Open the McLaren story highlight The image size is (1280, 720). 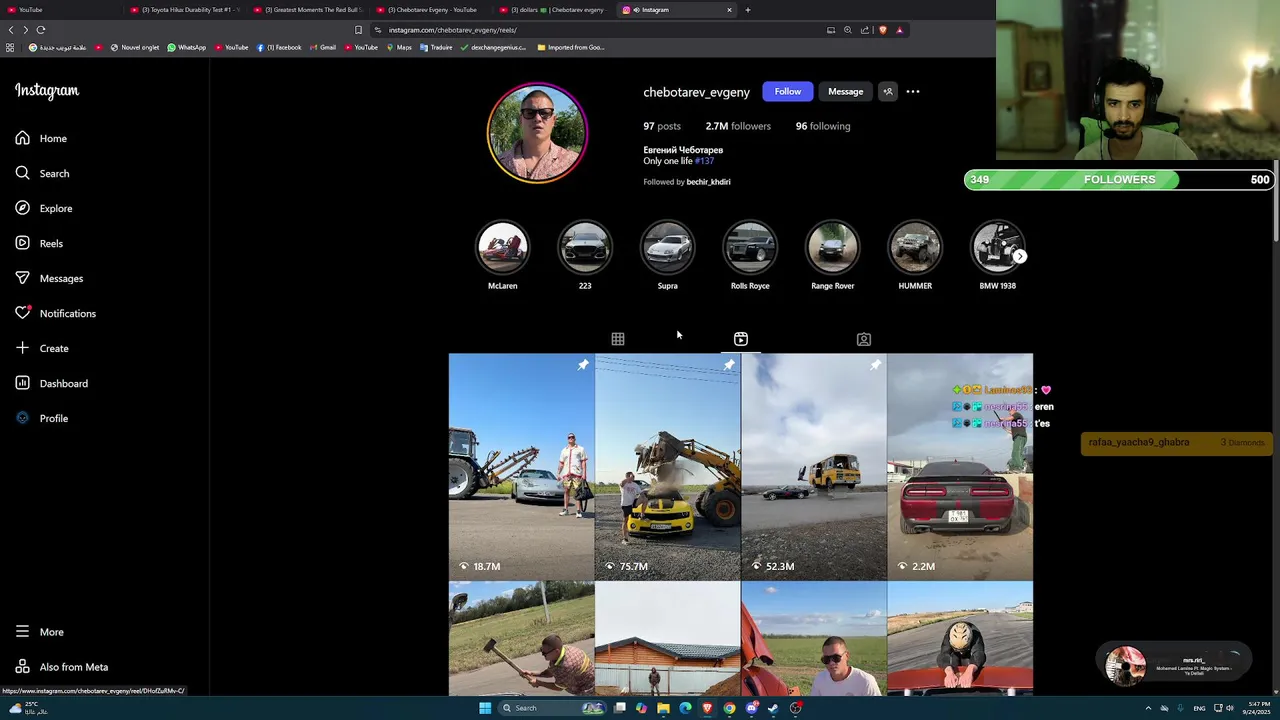(502, 256)
